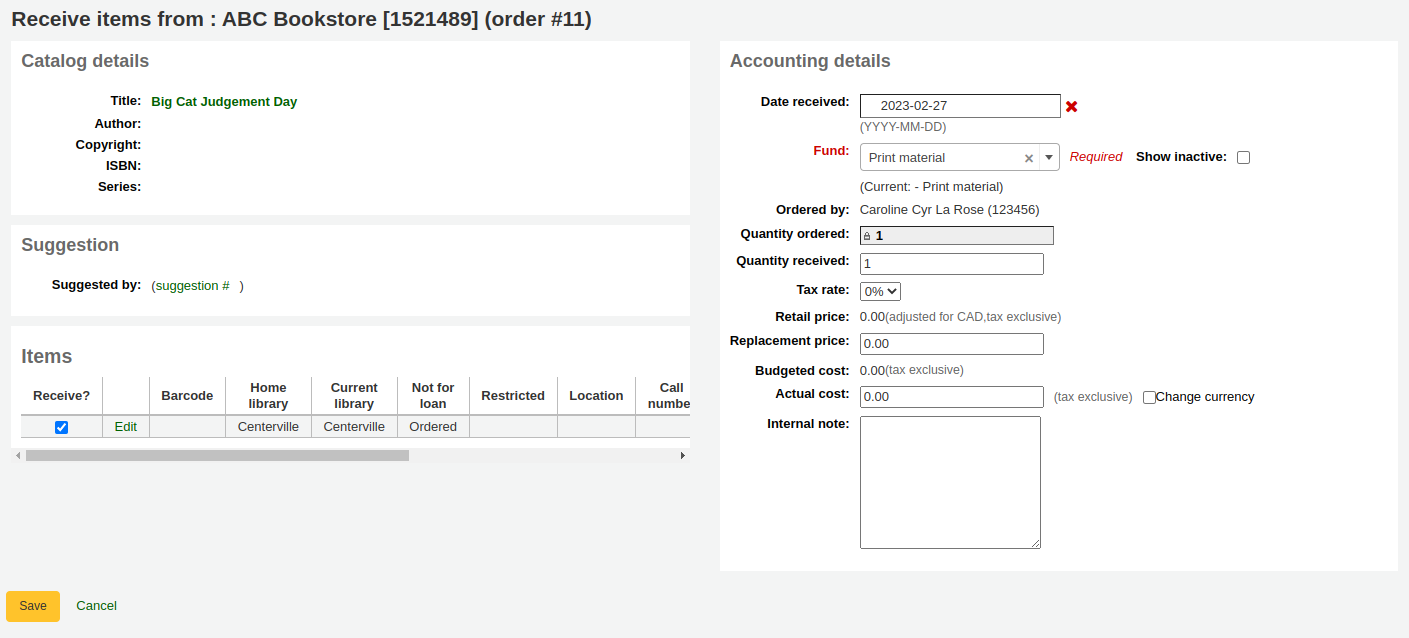
Task: Click the padlock icon in Quantity ordered field
Action: point(867,234)
